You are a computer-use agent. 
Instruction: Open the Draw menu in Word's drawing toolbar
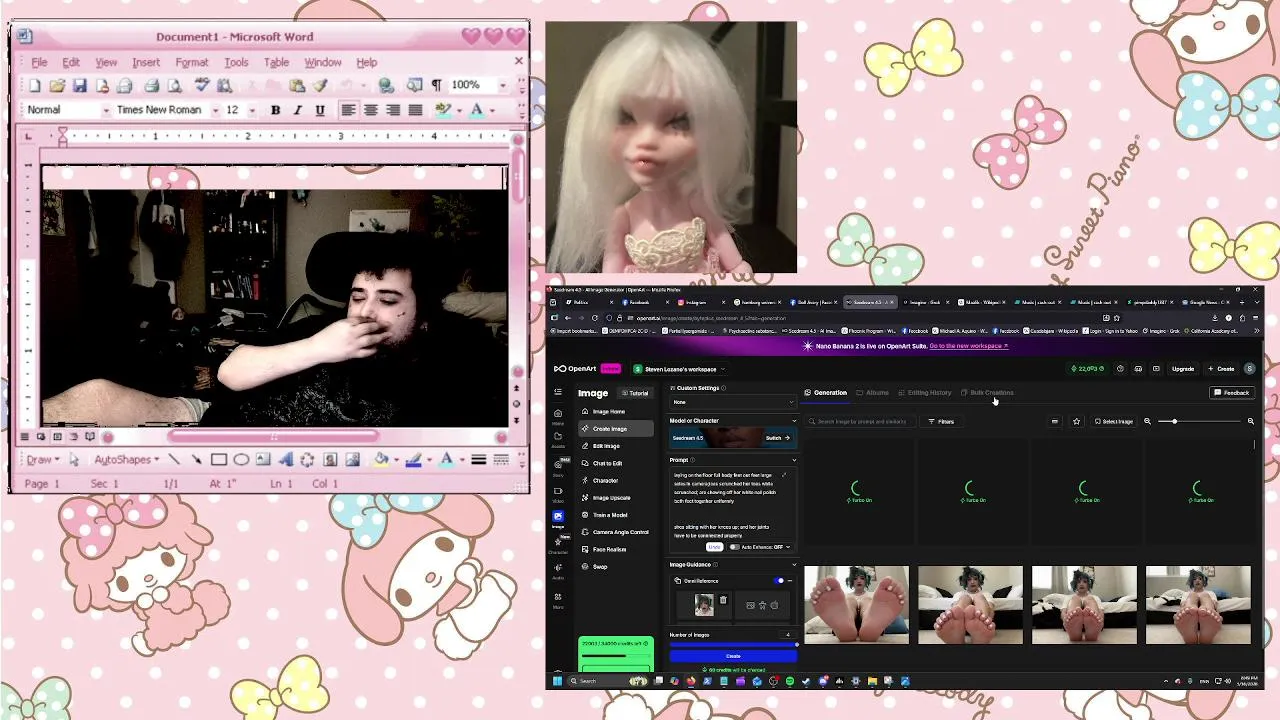[42, 460]
